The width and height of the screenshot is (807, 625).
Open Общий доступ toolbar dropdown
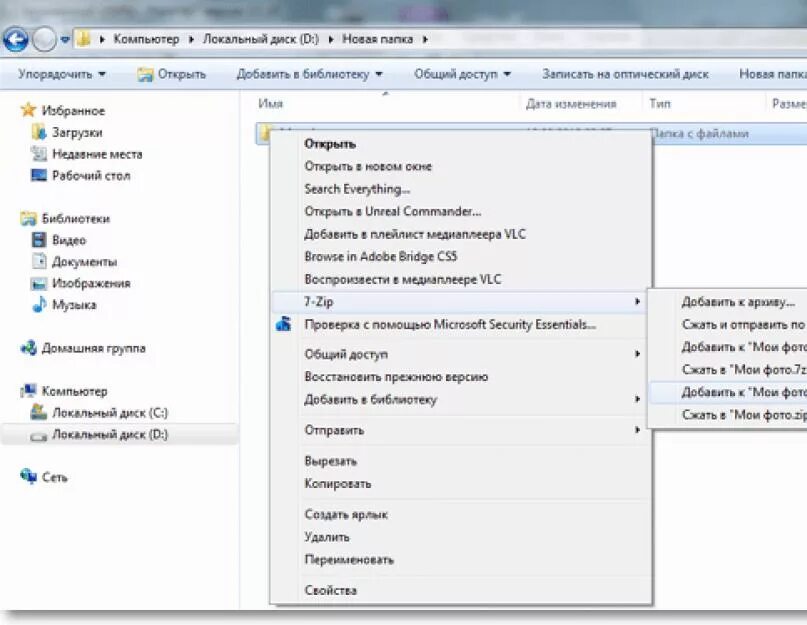pyautogui.click(x=462, y=74)
